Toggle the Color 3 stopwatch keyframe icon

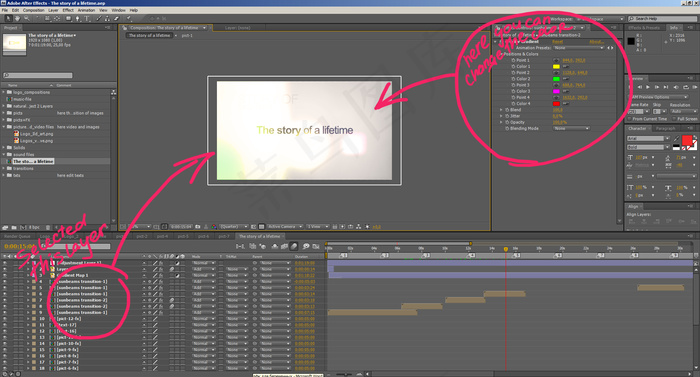513,91
